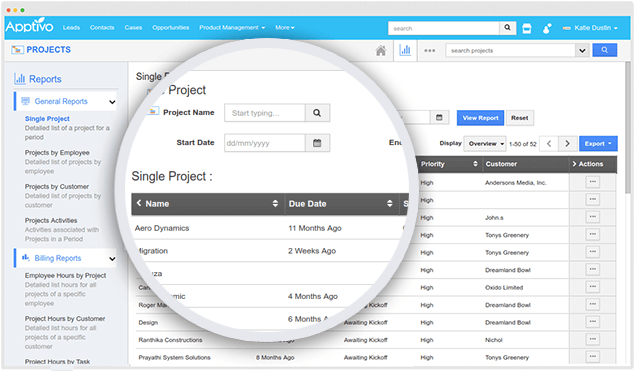Open the Projects Activities report
This screenshot has width=635, height=371.
pos(51,221)
